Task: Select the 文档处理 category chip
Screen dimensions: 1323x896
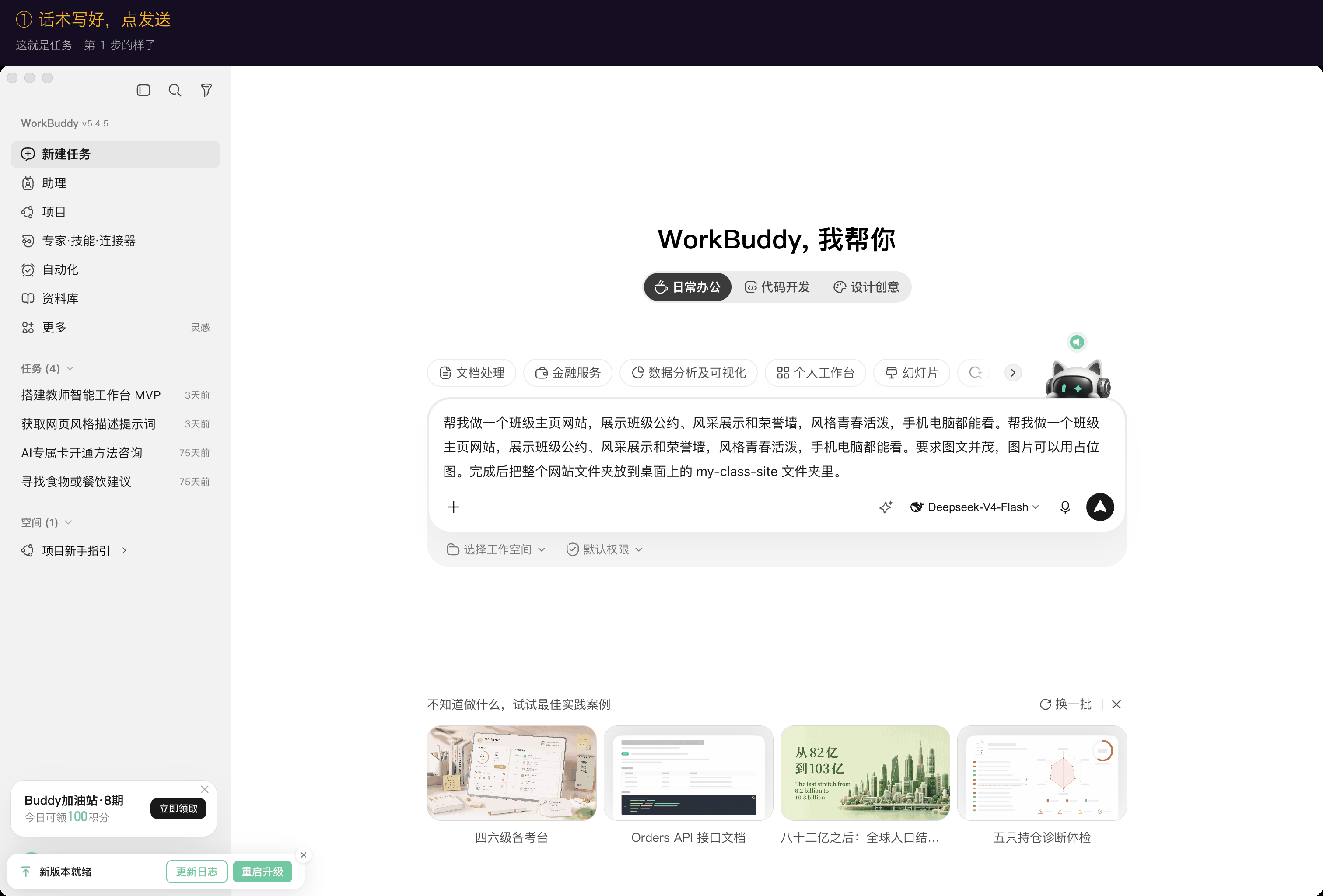Action: (472, 373)
